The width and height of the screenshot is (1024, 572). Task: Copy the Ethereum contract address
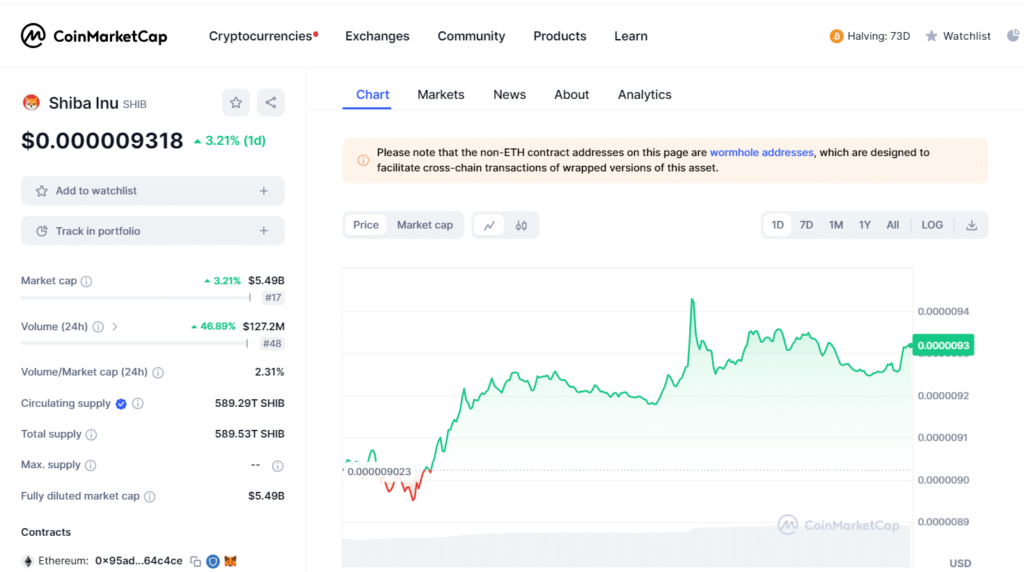coord(196,561)
